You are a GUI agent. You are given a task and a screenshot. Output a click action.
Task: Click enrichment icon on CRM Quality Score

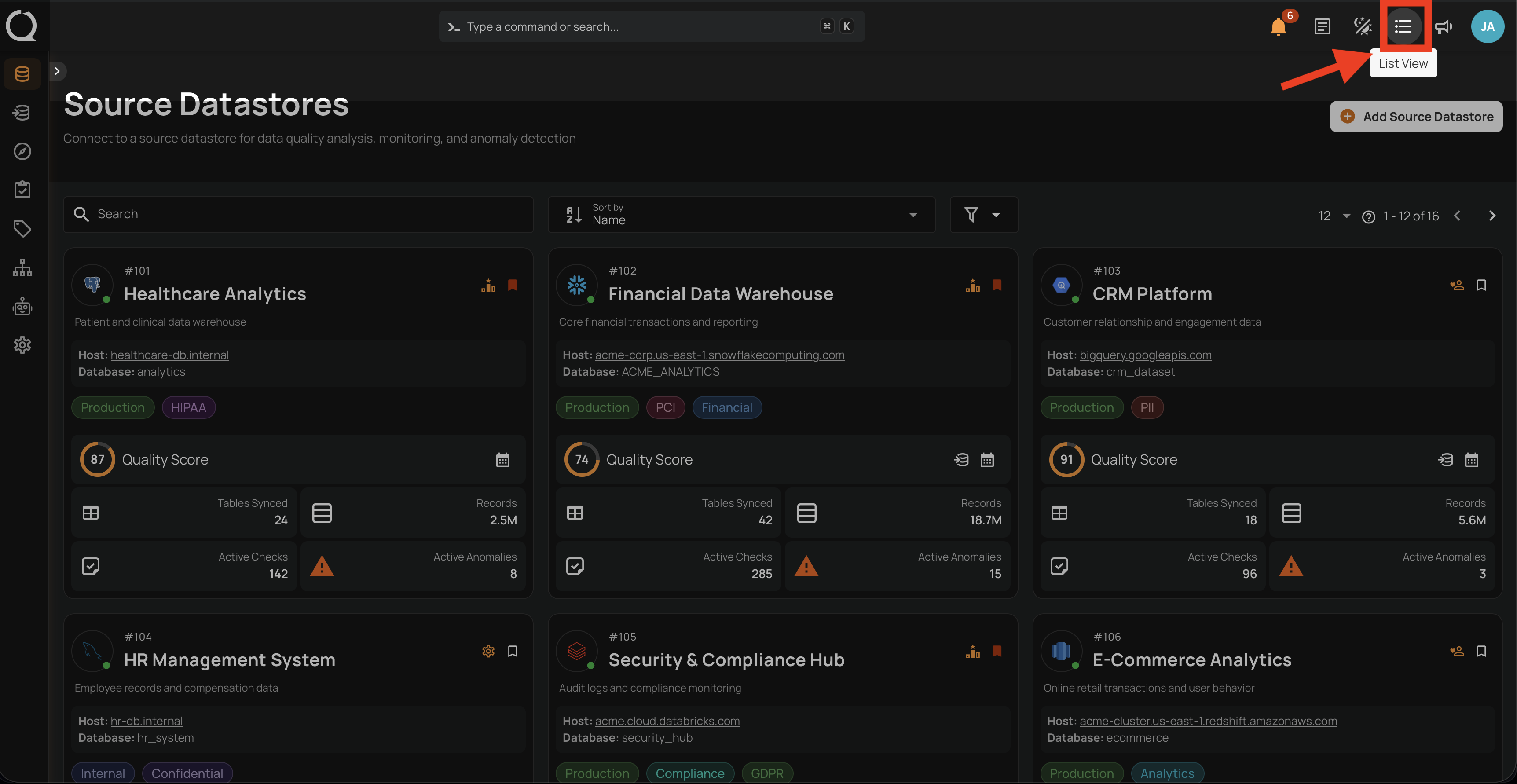(1446, 460)
